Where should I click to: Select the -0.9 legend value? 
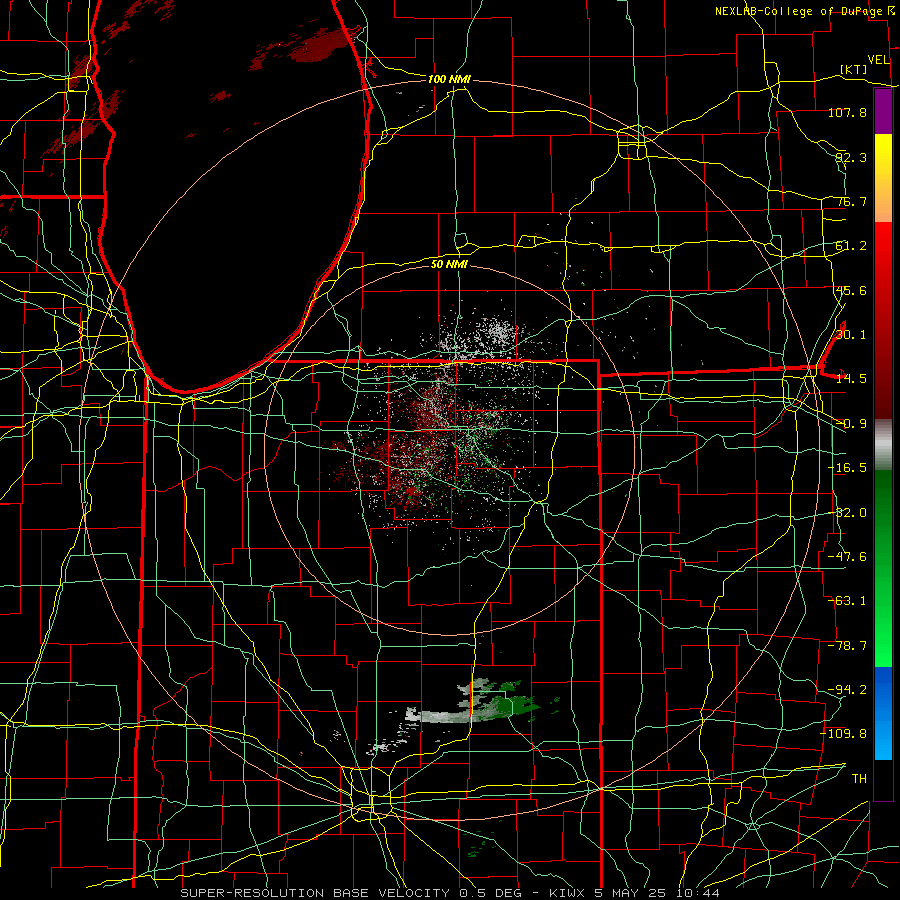[851, 424]
